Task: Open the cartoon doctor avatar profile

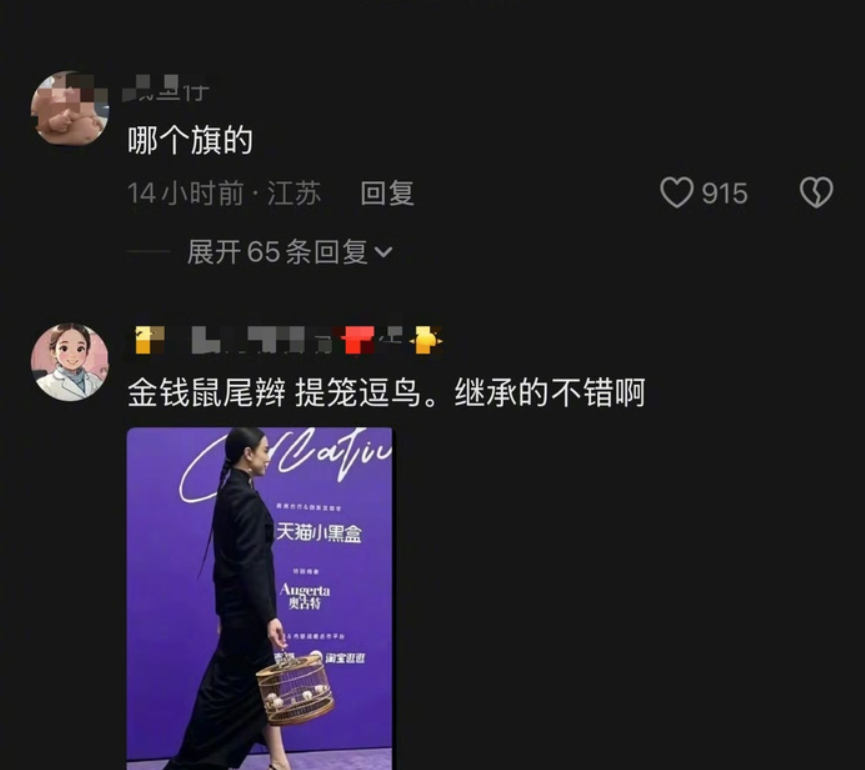Action: point(70,361)
